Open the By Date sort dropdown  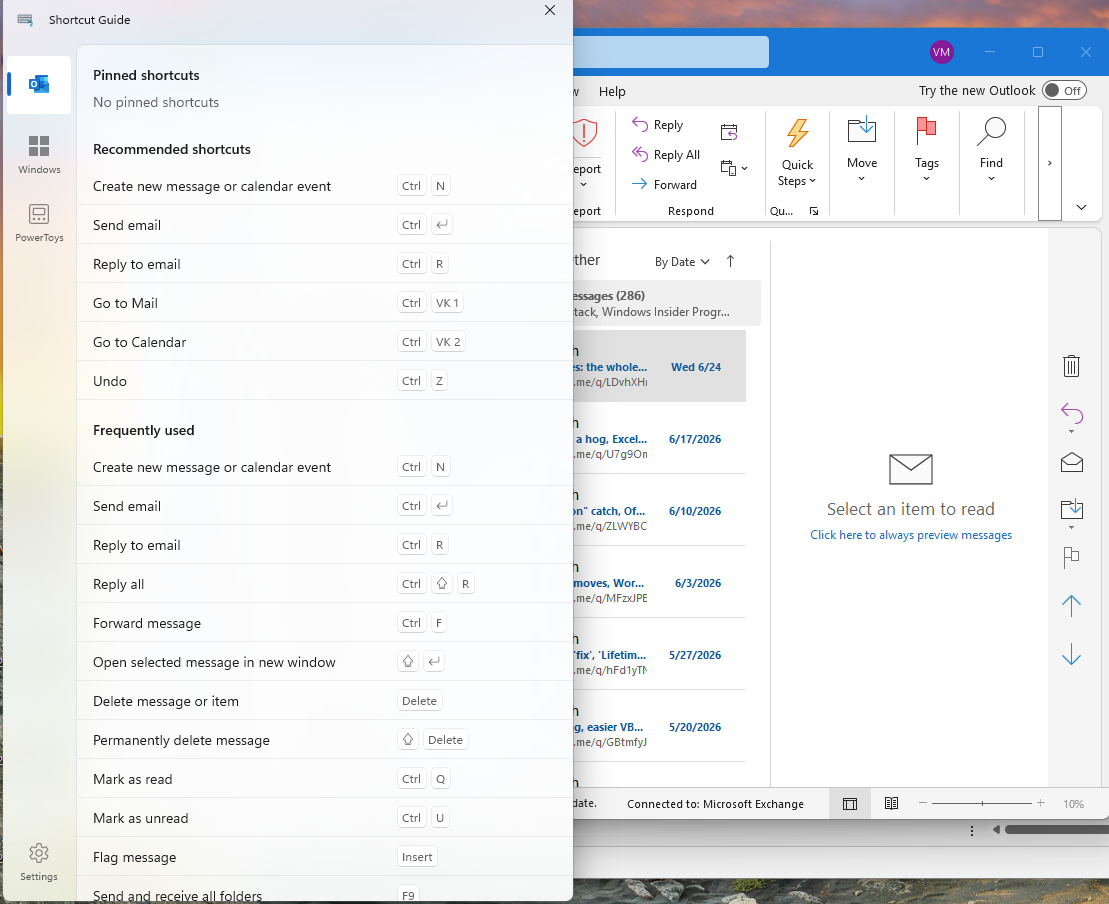[682, 262]
